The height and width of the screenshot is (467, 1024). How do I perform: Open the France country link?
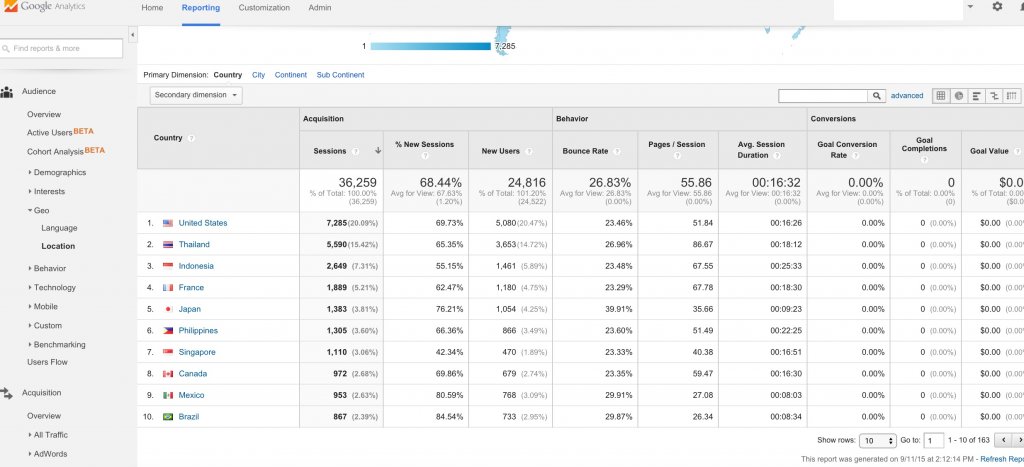[191, 288]
